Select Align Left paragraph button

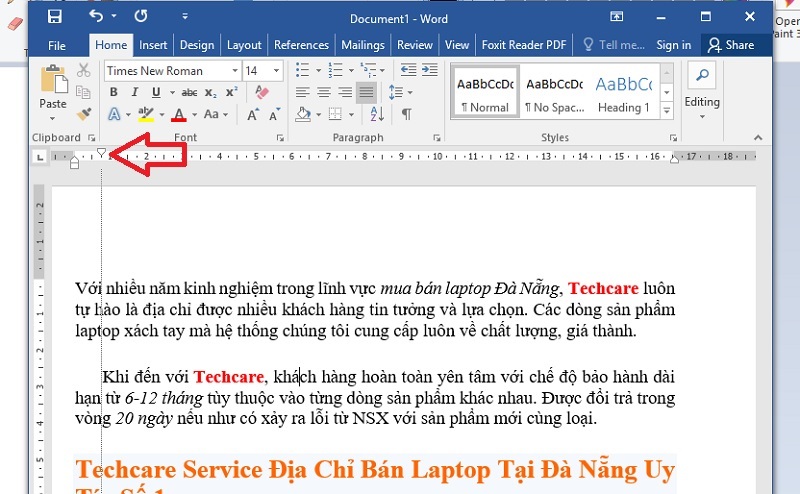303,92
